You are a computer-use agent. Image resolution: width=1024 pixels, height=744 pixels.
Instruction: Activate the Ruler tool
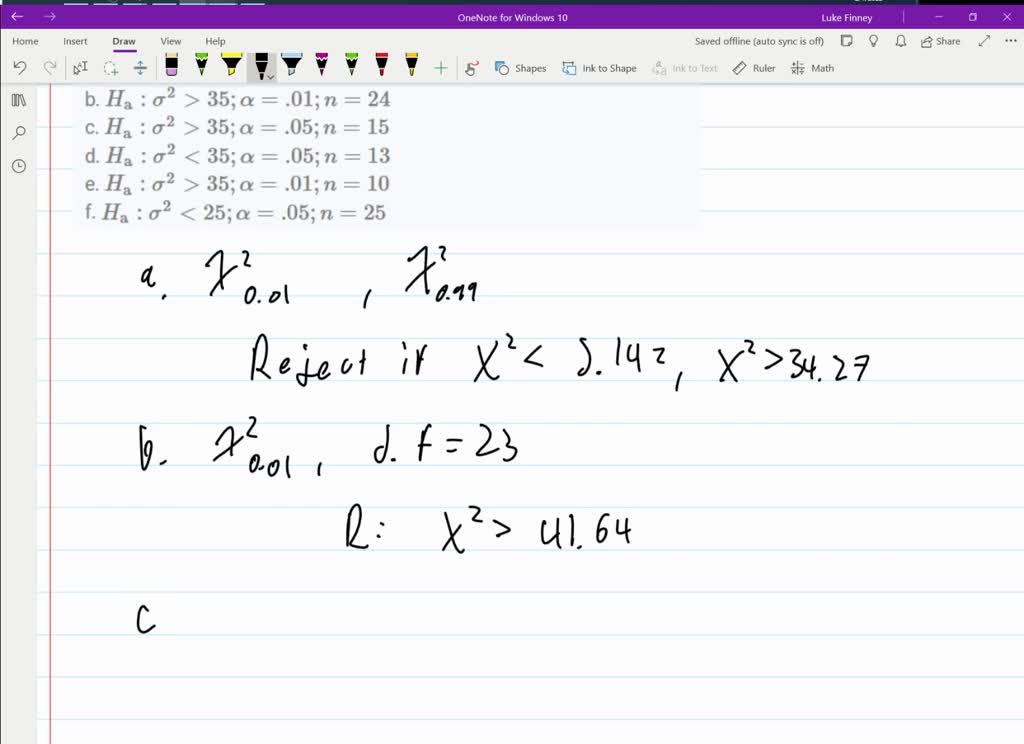(x=753, y=68)
